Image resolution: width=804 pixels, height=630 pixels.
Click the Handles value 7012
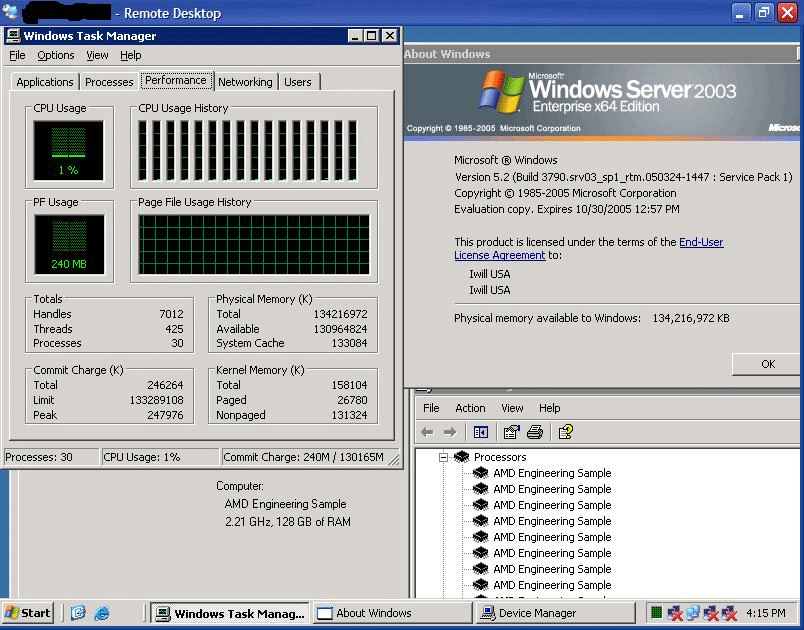171,314
